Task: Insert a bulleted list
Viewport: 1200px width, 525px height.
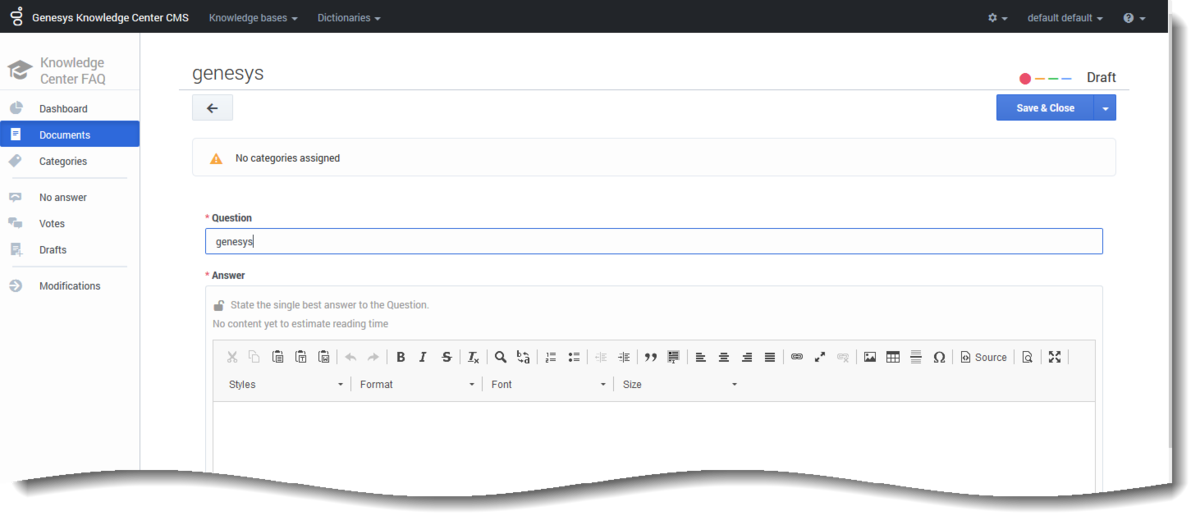Action: tap(574, 357)
